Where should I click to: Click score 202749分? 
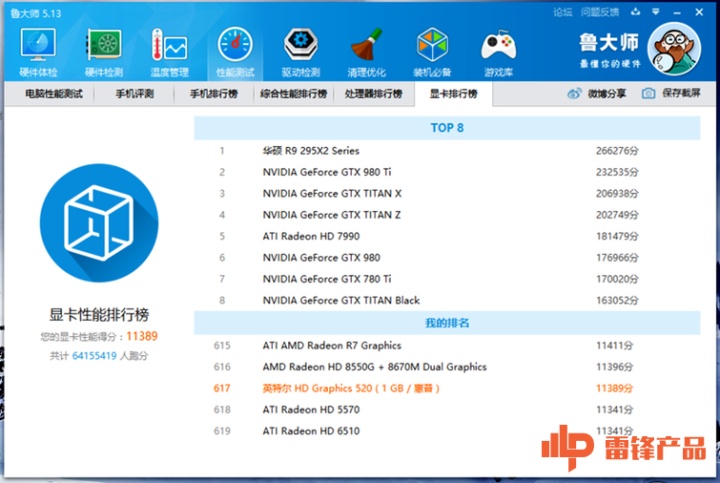(617, 215)
